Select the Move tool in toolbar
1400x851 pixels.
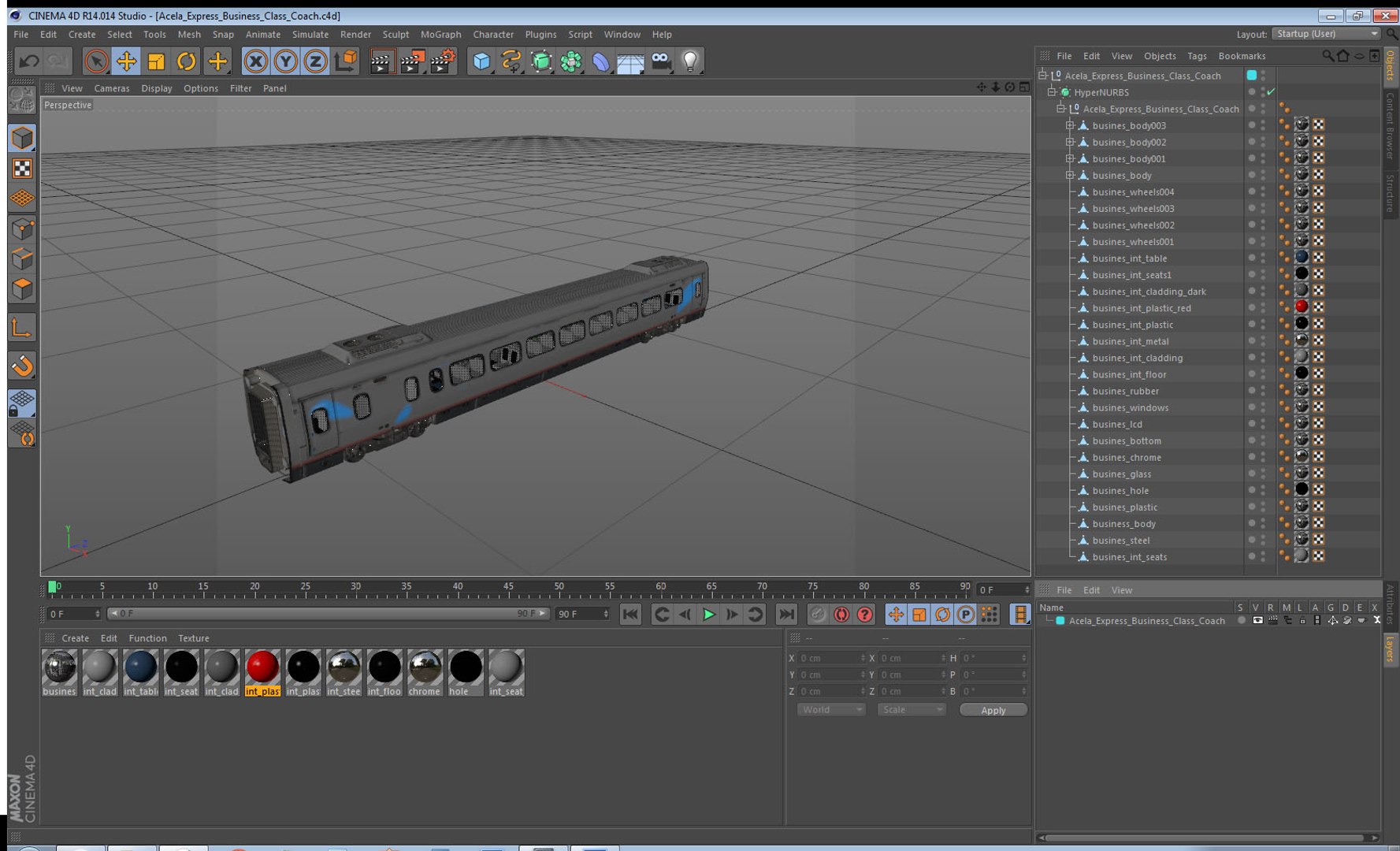pos(126,61)
